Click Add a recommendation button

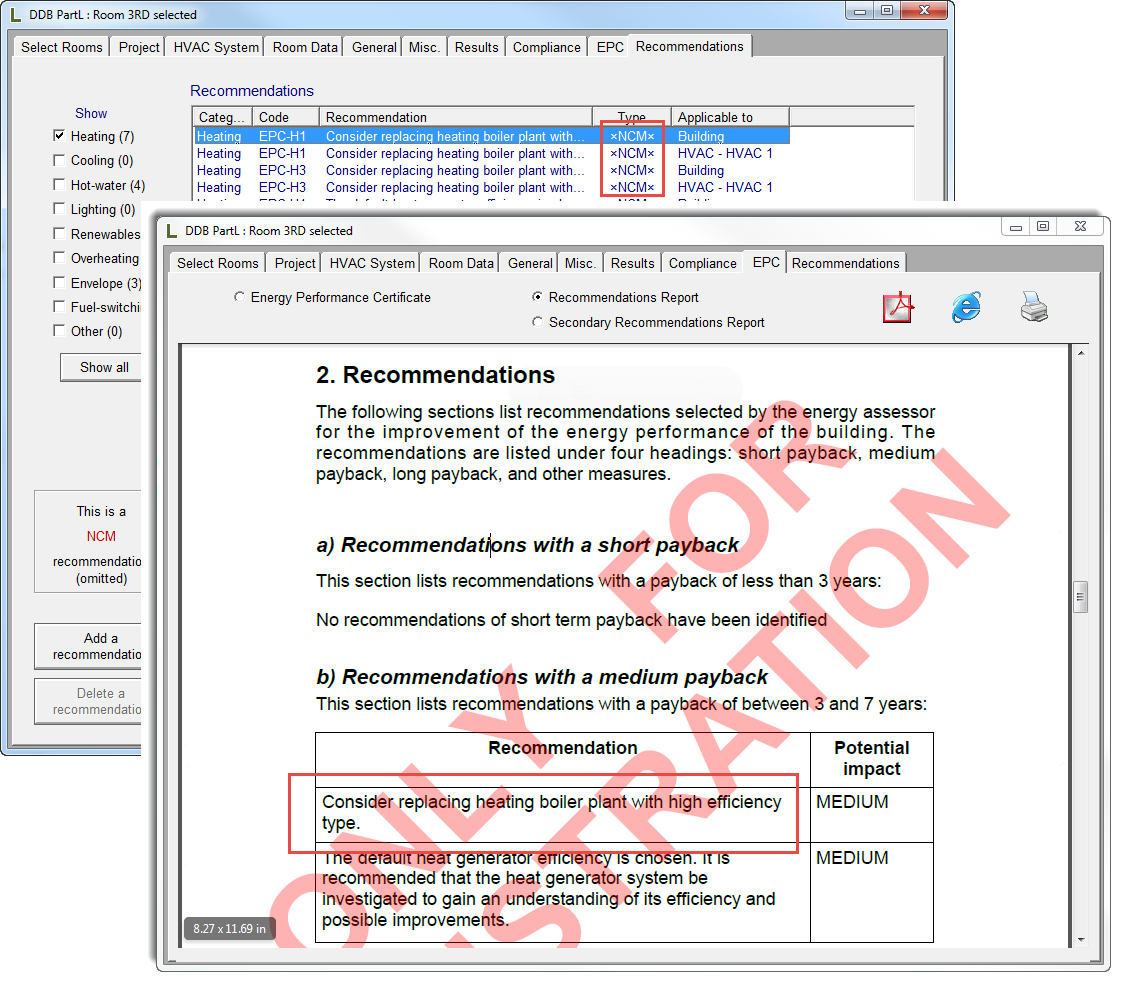(x=90, y=646)
